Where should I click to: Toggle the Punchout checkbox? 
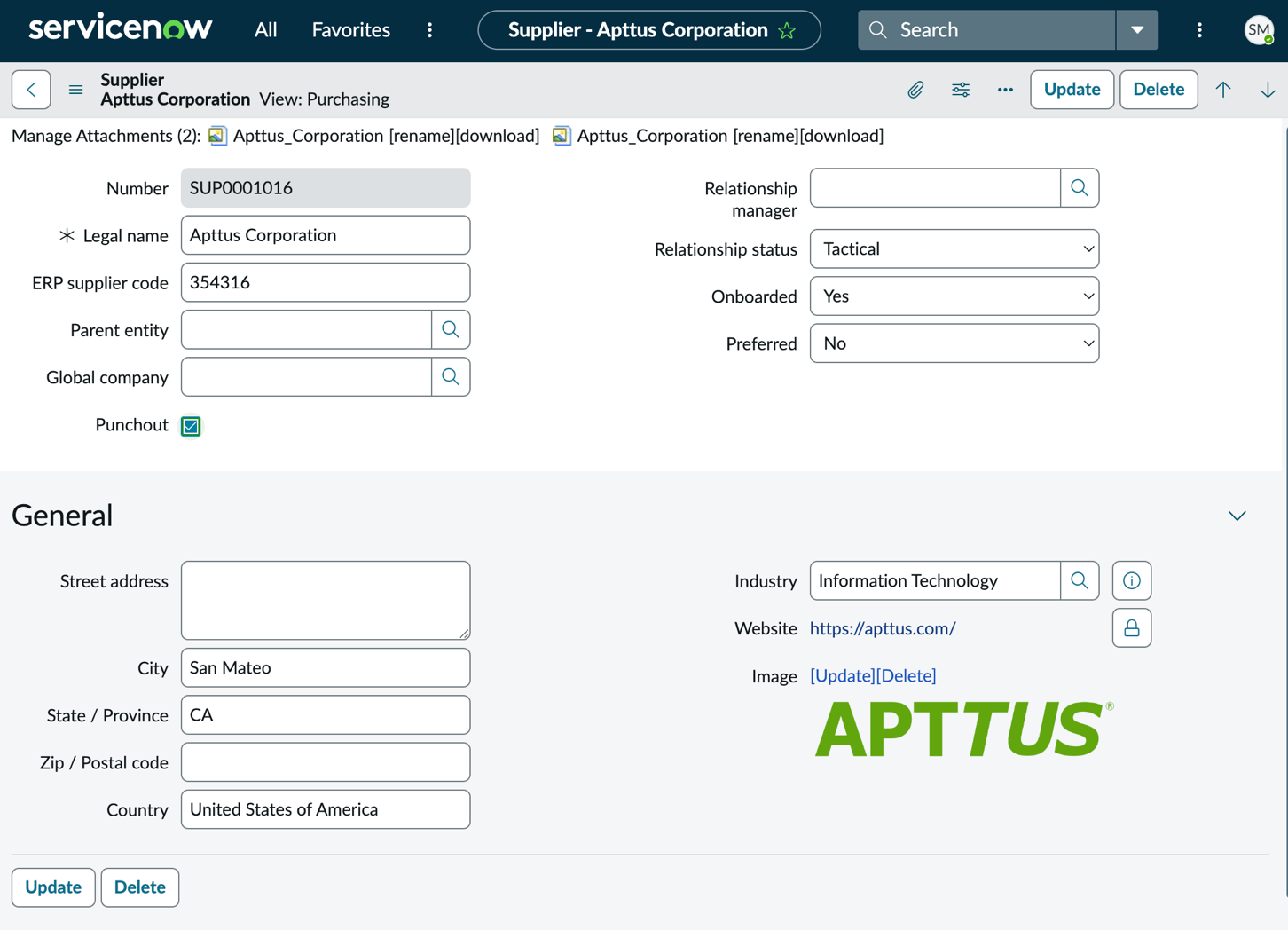191,426
